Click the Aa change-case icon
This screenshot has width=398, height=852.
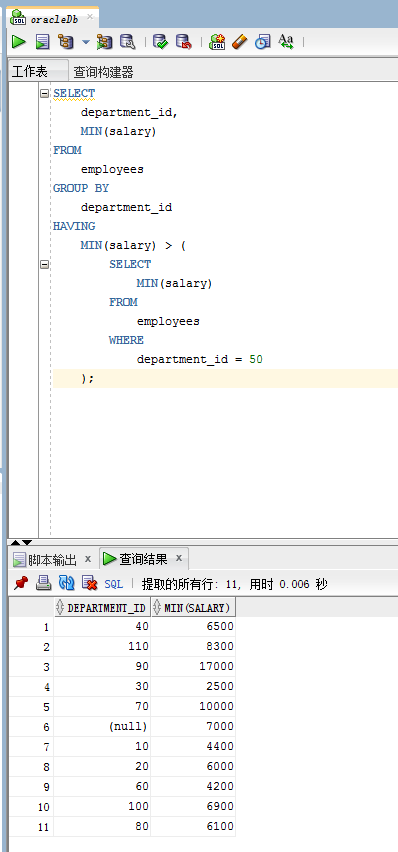[286, 42]
